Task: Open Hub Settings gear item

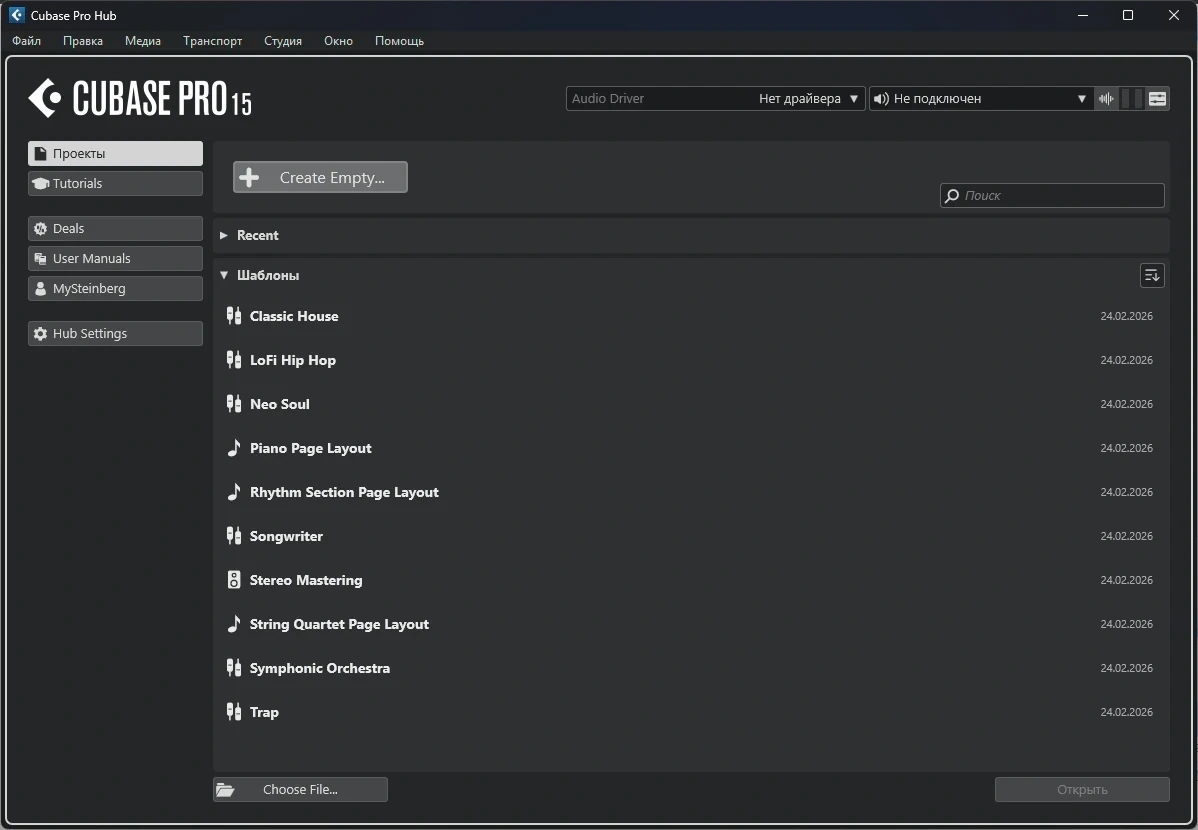Action: click(x=115, y=333)
